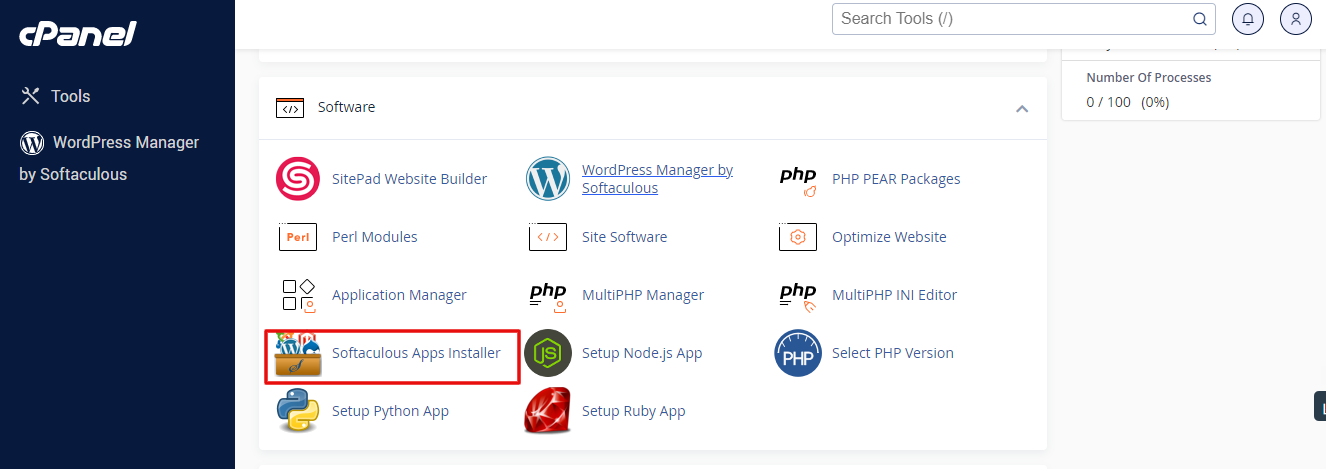Open MultiPHP INI Editor link
This screenshot has height=469, width=1326.
(x=894, y=295)
